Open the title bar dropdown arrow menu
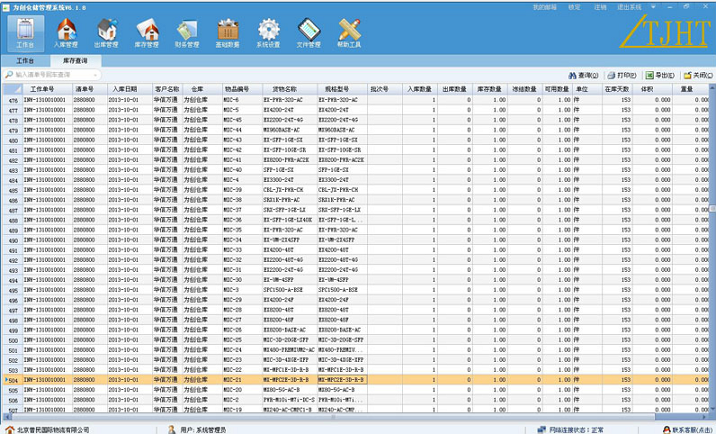 click(653, 7)
